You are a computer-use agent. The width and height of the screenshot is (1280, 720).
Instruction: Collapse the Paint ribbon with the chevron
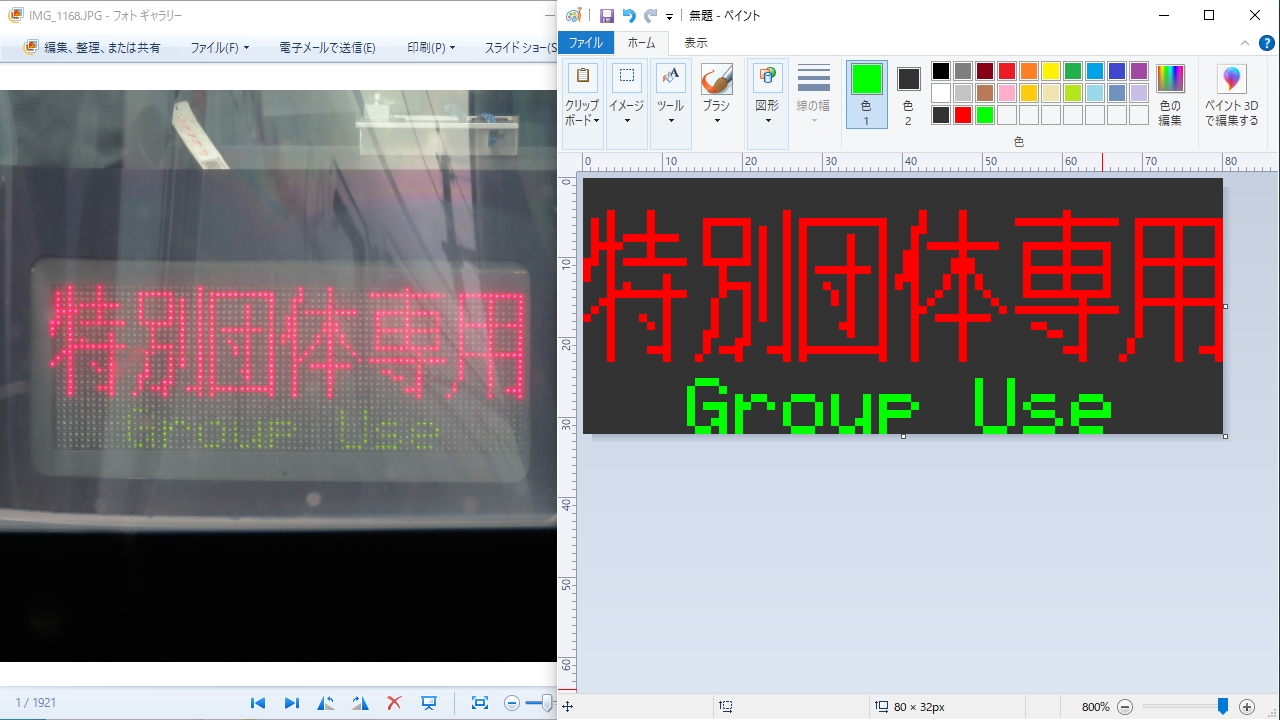[1245, 43]
